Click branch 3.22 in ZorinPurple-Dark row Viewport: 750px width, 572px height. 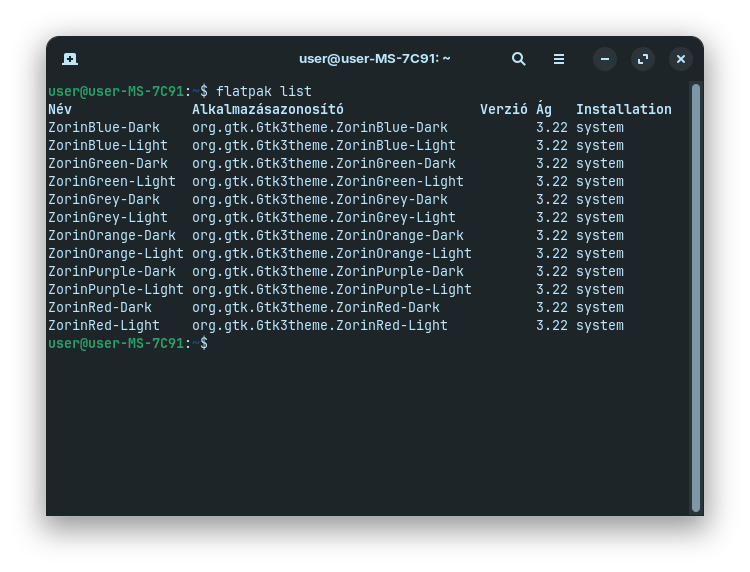(552, 271)
